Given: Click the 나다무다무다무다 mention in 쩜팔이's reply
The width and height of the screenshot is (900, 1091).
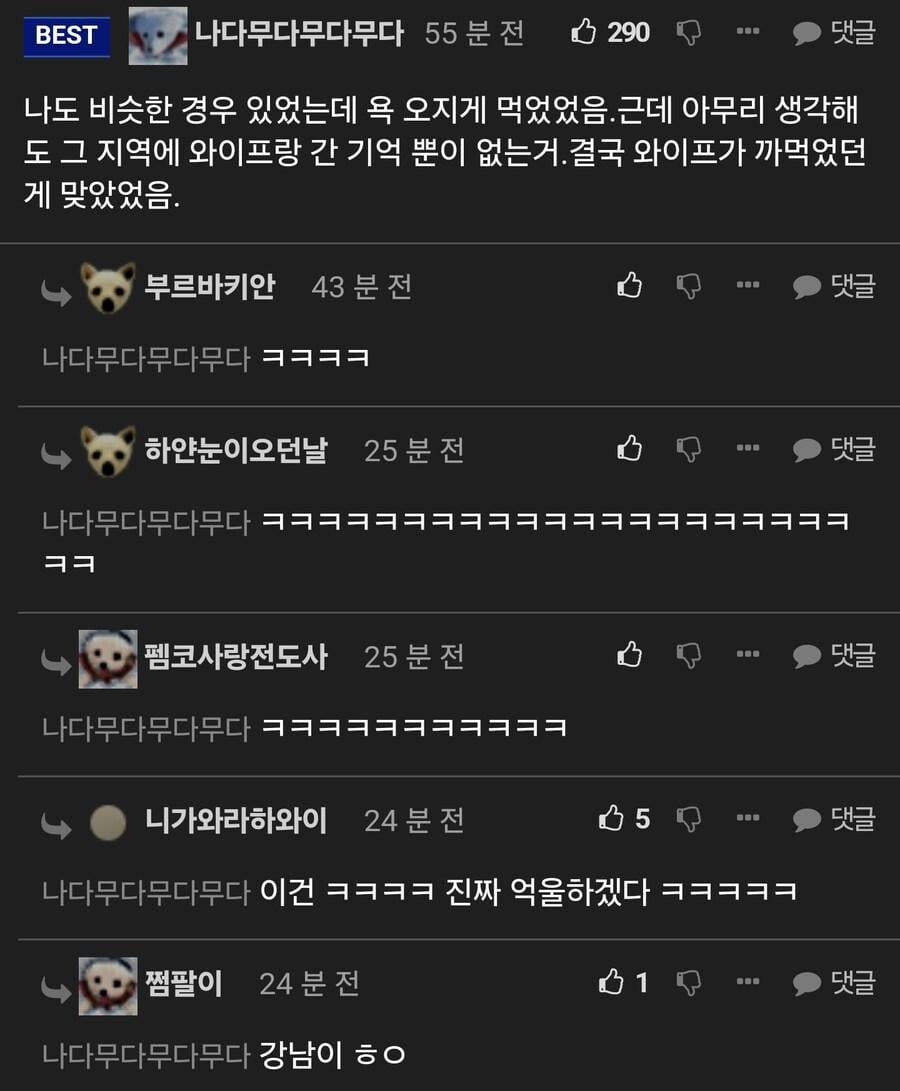Looking at the screenshot, I should pos(145,1055).
